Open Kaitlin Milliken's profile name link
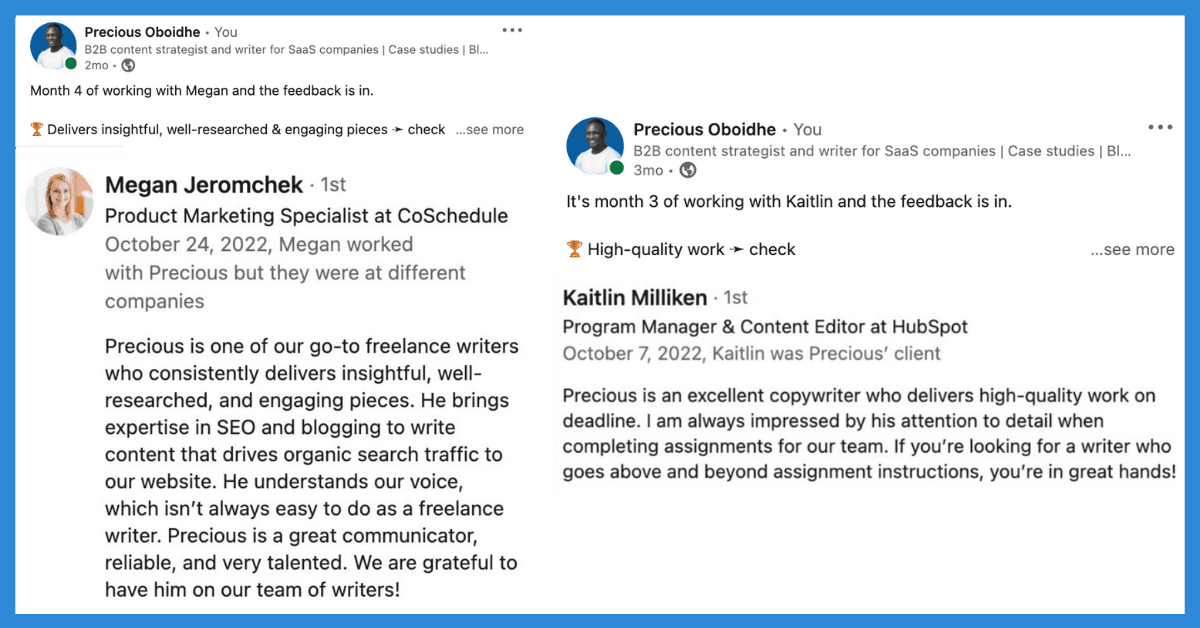Viewport: 1200px width, 628px height. 635,298
